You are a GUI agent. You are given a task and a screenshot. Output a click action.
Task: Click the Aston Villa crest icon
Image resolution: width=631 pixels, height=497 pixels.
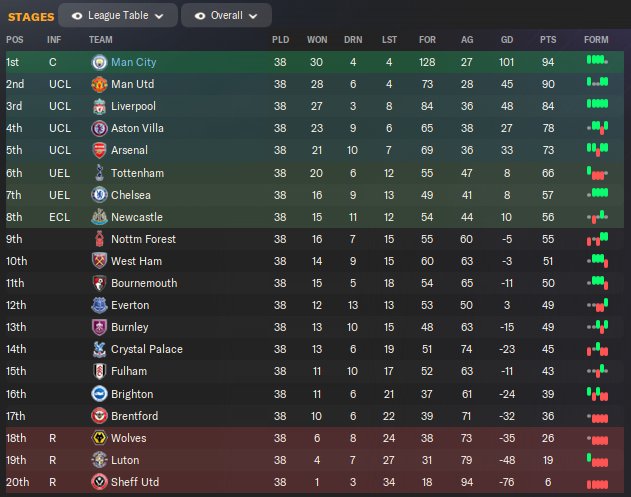pos(99,128)
